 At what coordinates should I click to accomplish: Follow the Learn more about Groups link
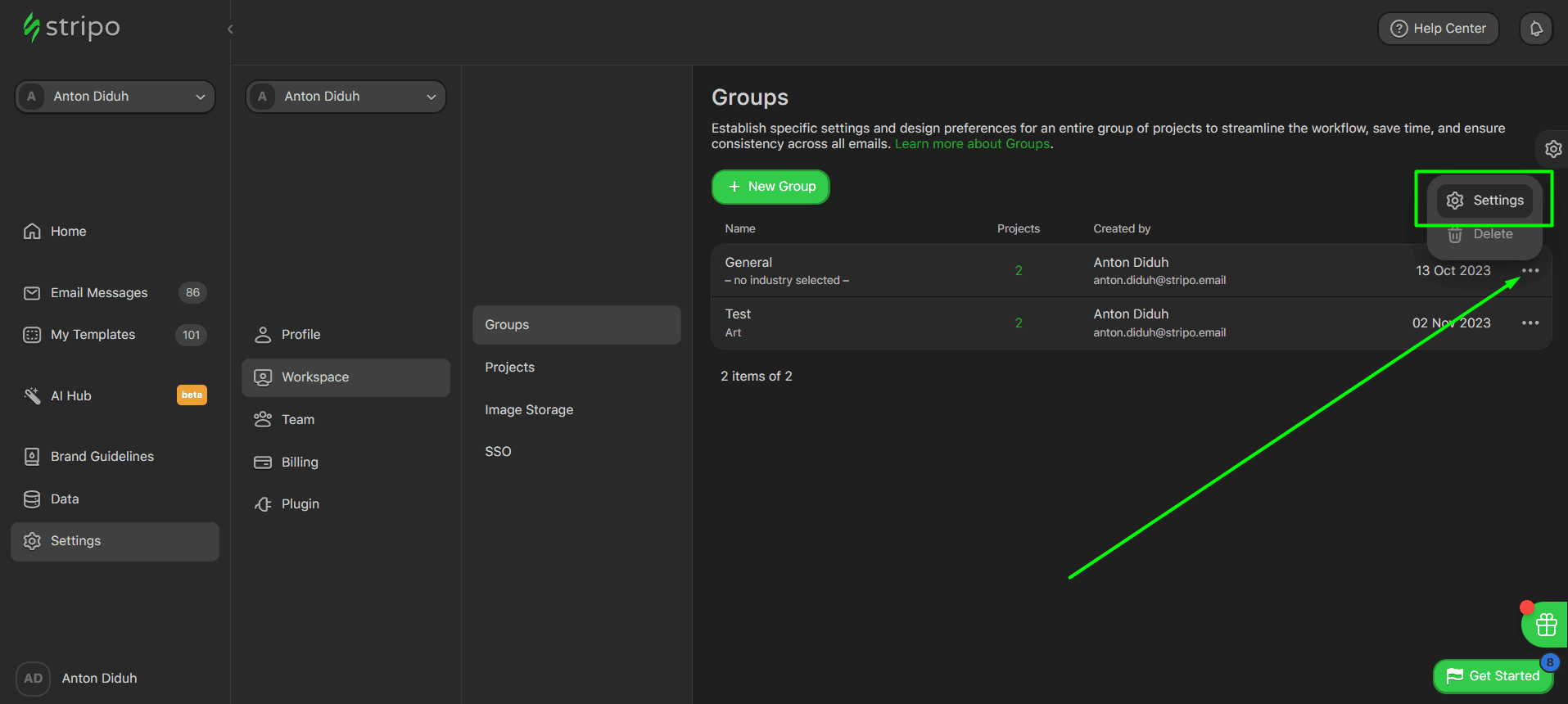(x=972, y=144)
